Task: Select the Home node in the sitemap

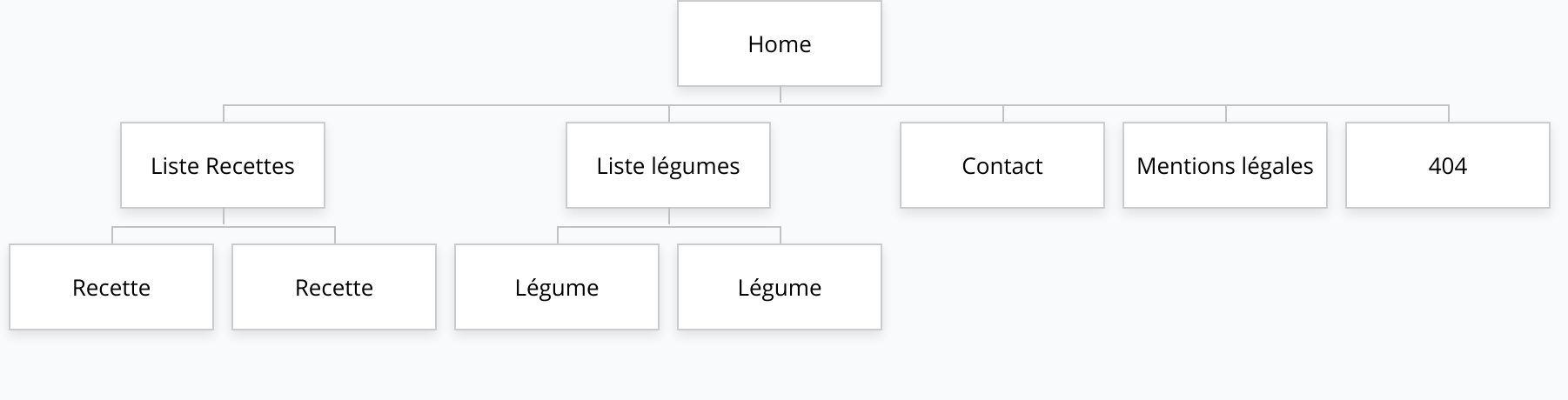Action: coord(779,43)
